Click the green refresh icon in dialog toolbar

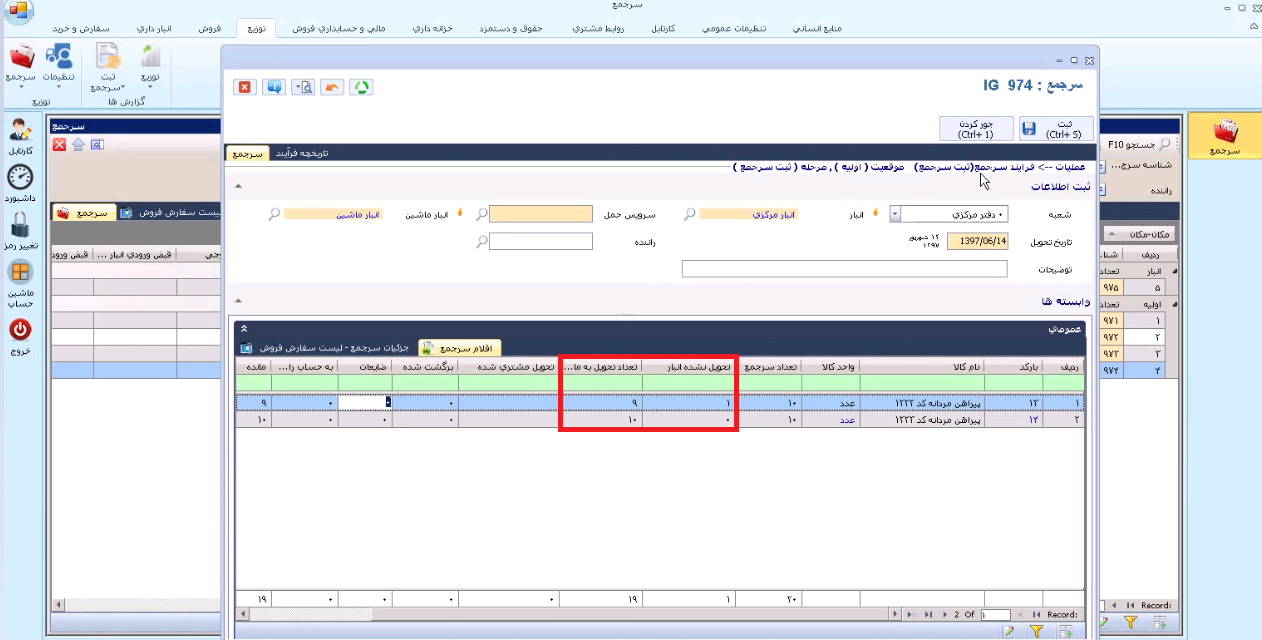pyautogui.click(x=361, y=87)
